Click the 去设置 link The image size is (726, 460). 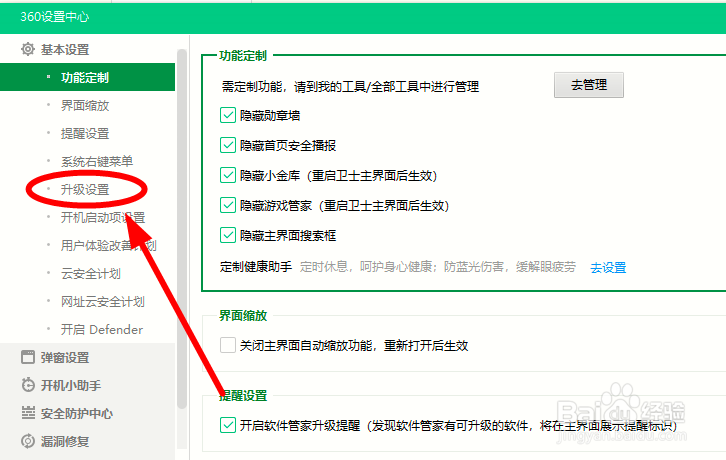(x=608, y=267)
